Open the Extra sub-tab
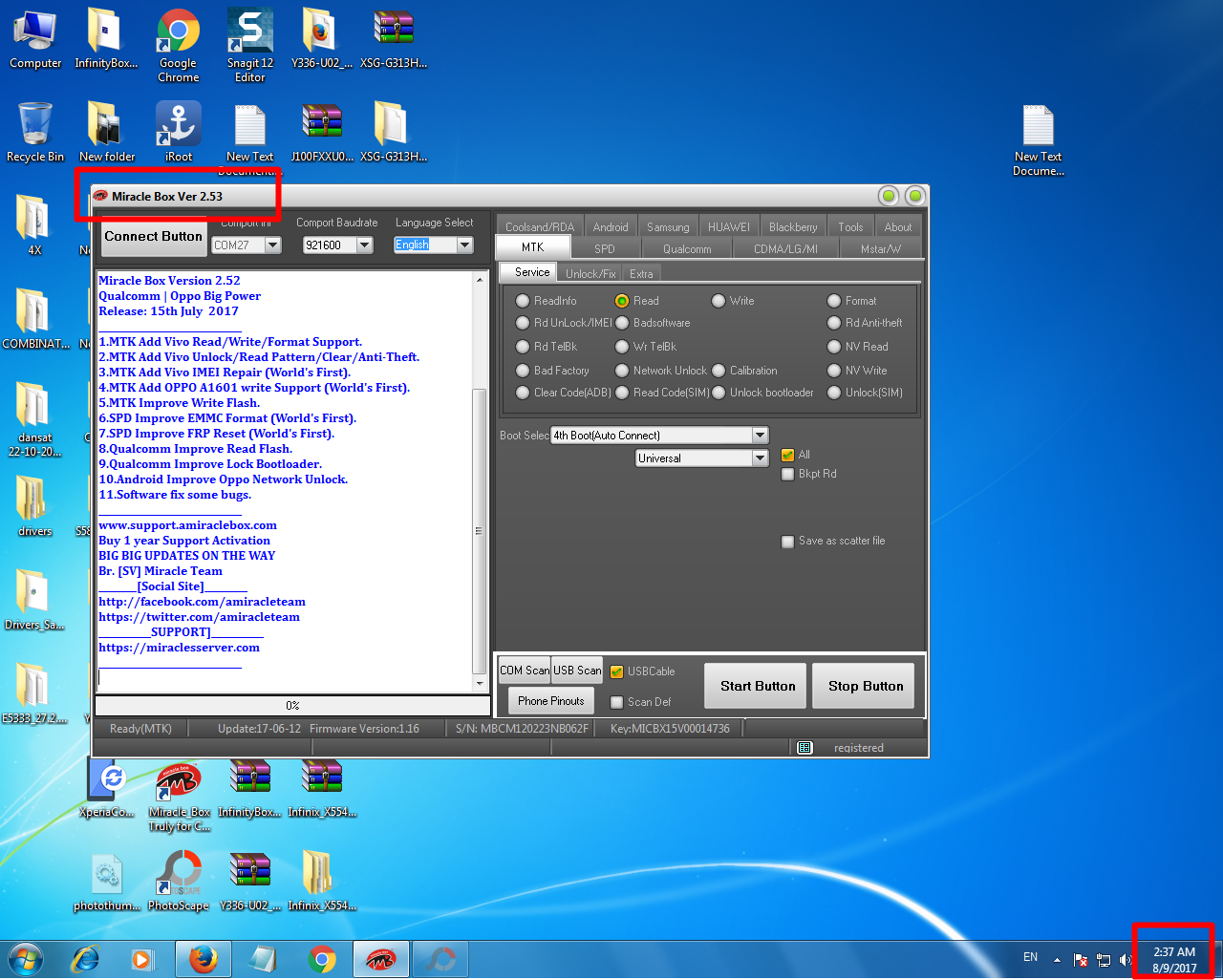Screen dimensions: 1223x980 [x=641, y=274]
